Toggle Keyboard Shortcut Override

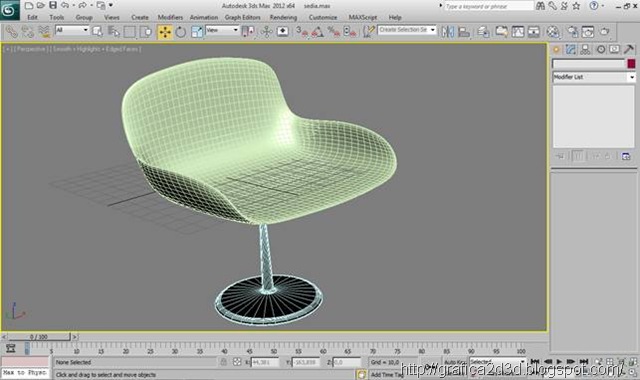[282, 31]
